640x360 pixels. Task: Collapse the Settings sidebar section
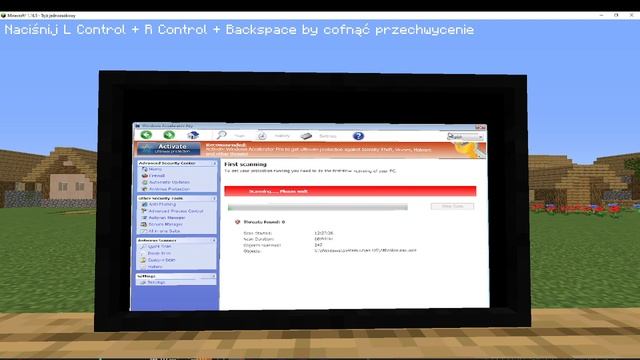click(x=213, y=276)
